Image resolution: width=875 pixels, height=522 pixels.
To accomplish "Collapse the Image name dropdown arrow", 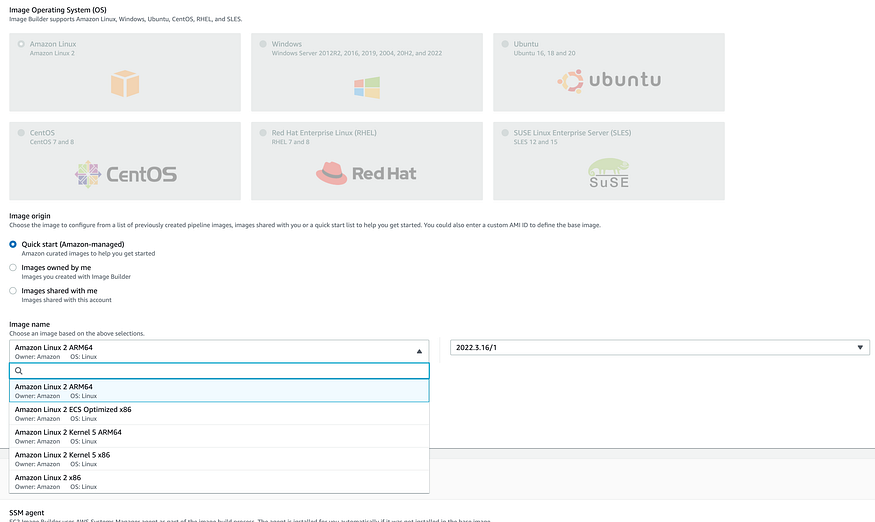I will [418, 348].
